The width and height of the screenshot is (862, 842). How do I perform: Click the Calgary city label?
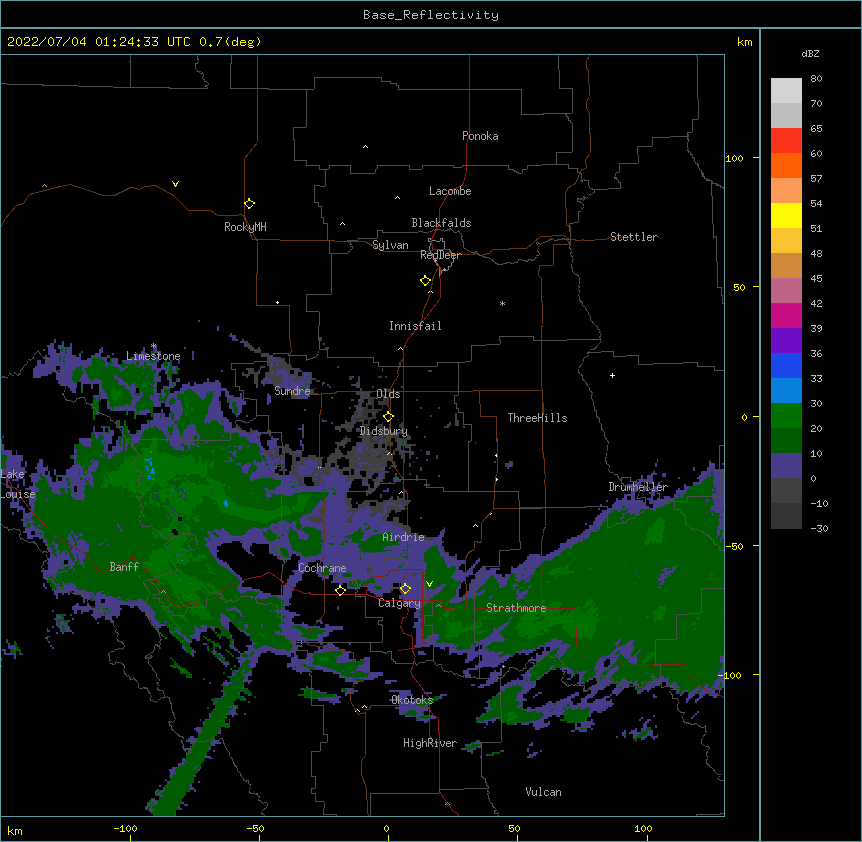[x=399, y=603]
